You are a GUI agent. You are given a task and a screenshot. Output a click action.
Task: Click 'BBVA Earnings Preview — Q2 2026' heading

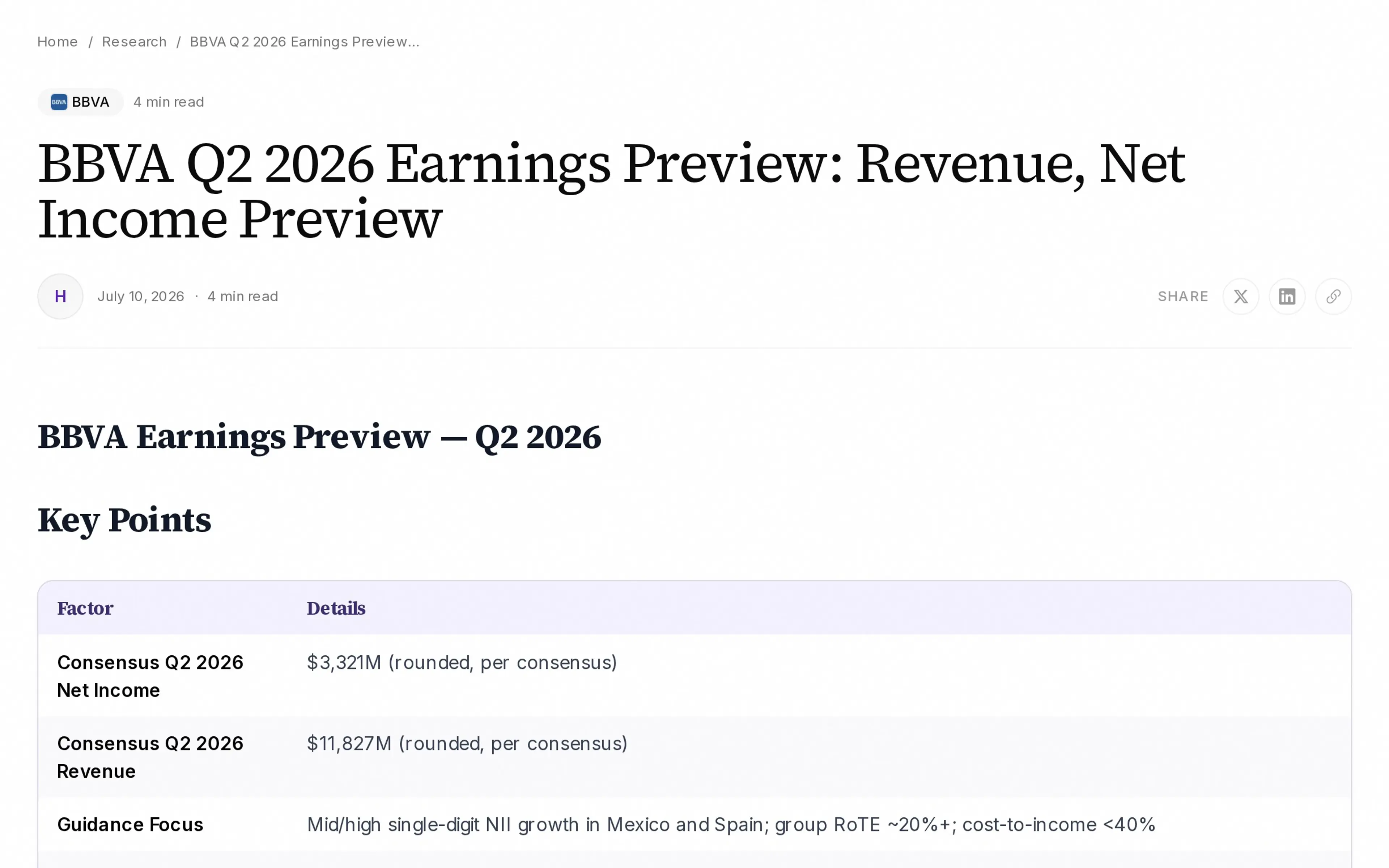click(320, 438)
